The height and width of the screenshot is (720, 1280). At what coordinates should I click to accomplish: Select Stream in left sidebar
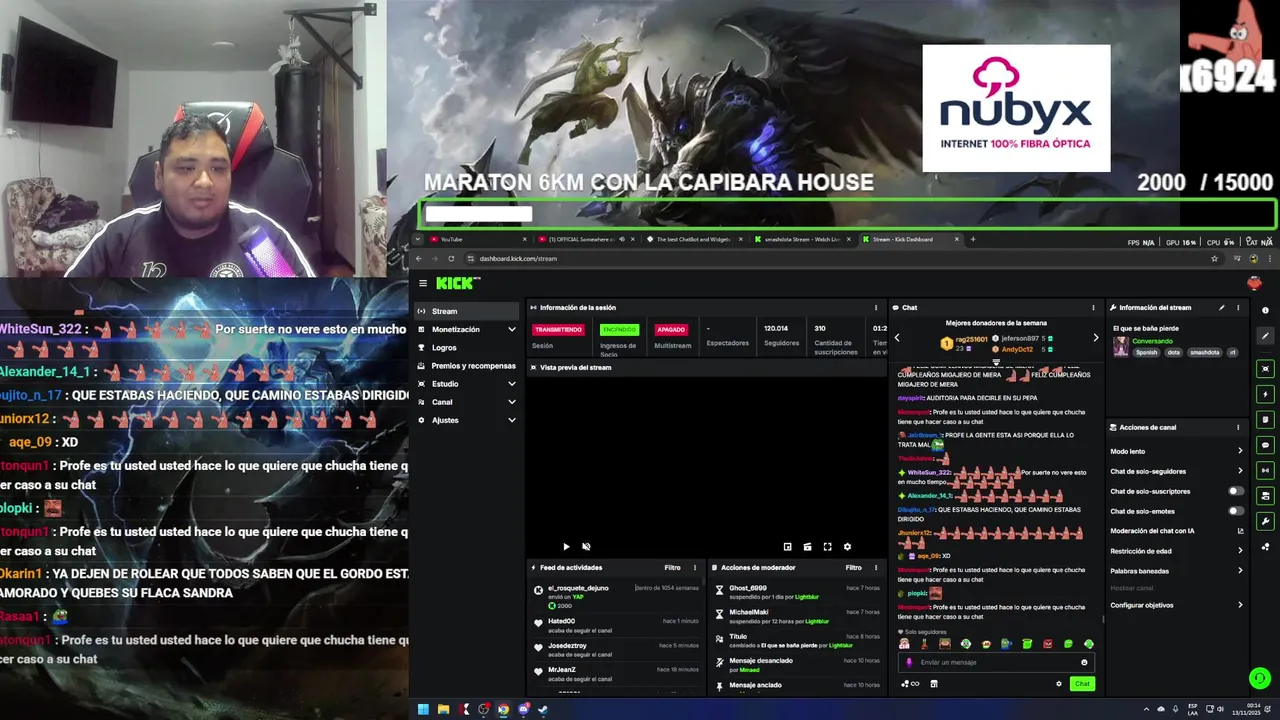click(466, 311)
